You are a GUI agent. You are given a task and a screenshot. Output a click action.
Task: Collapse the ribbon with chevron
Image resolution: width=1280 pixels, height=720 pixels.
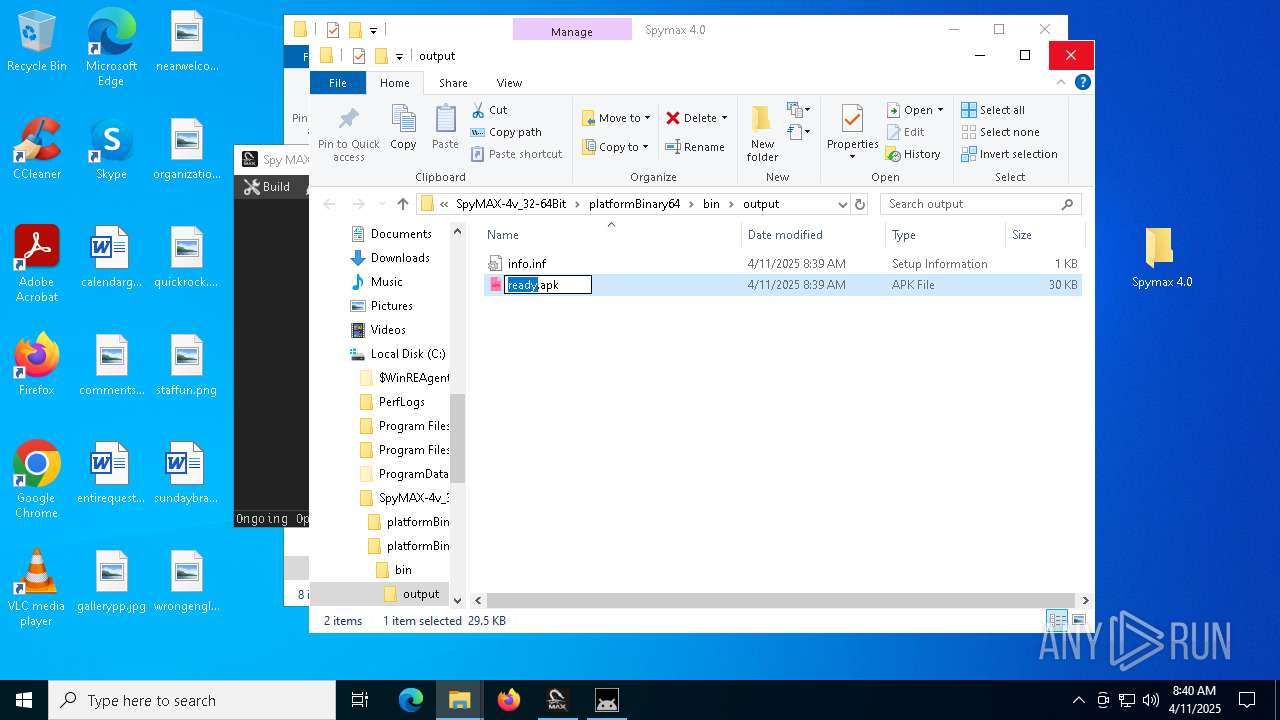1063,82
